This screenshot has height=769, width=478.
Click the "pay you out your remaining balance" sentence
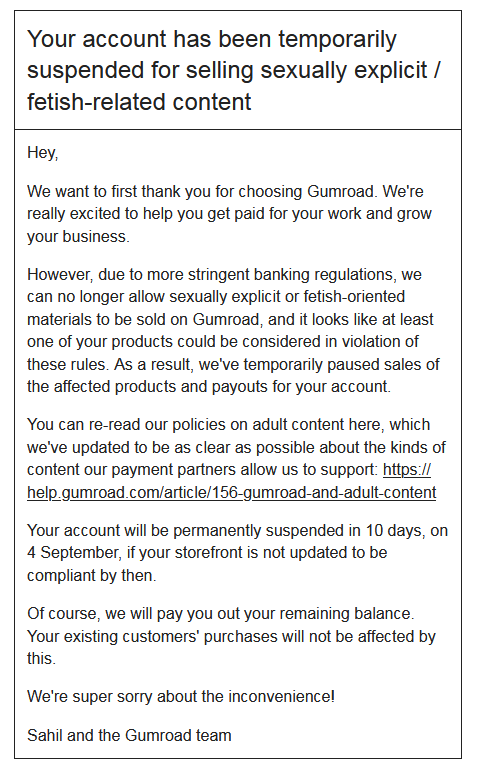[221, 614]
